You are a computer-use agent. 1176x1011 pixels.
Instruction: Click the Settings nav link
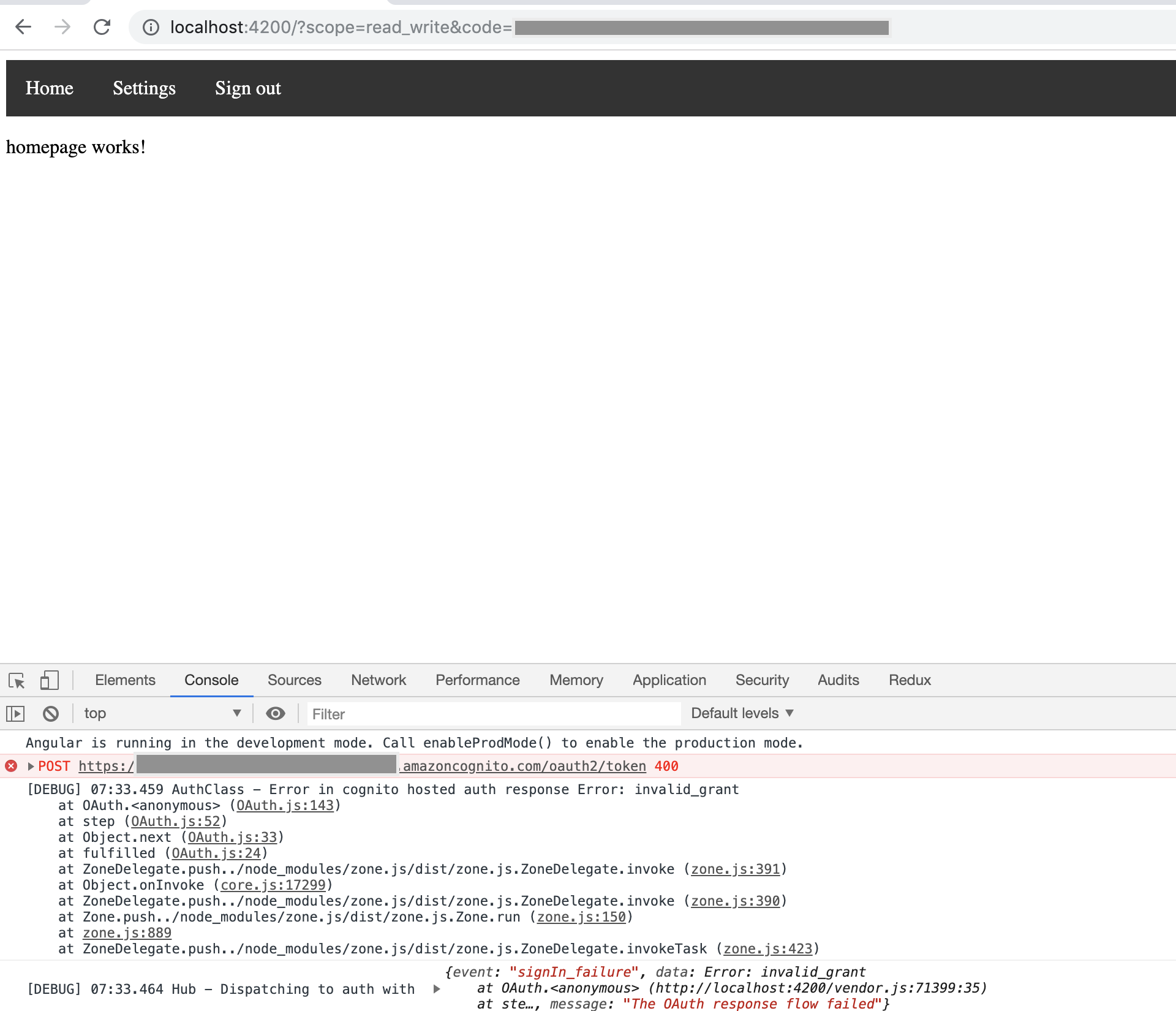click(144, 88)
